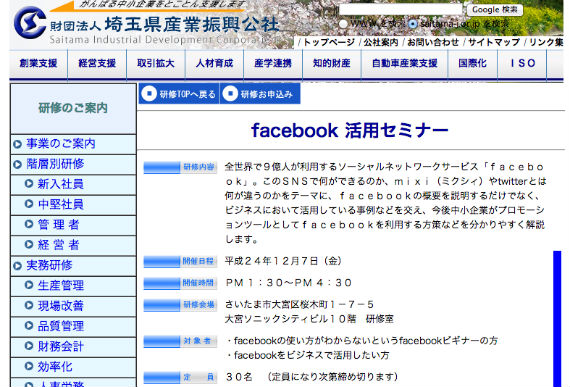Click the 開催日程 label
The image size is (570, 387).
180,262
